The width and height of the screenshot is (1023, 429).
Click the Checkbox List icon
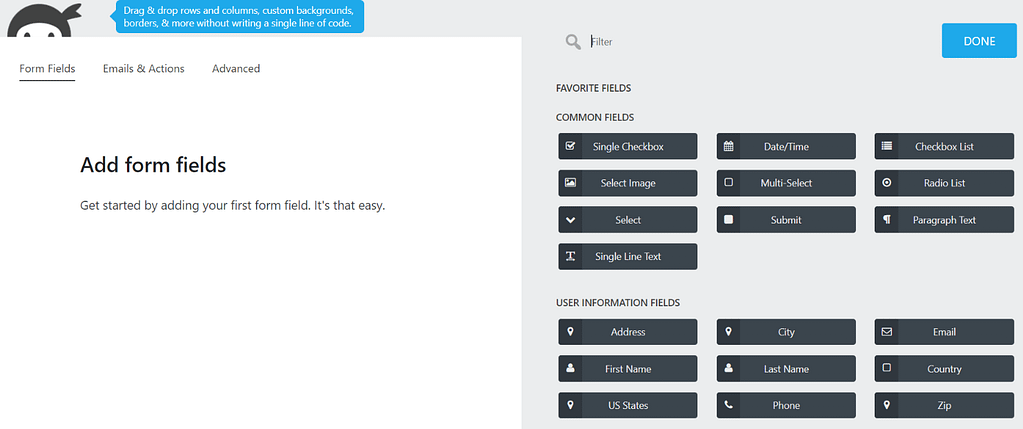(x=887, y=146)
